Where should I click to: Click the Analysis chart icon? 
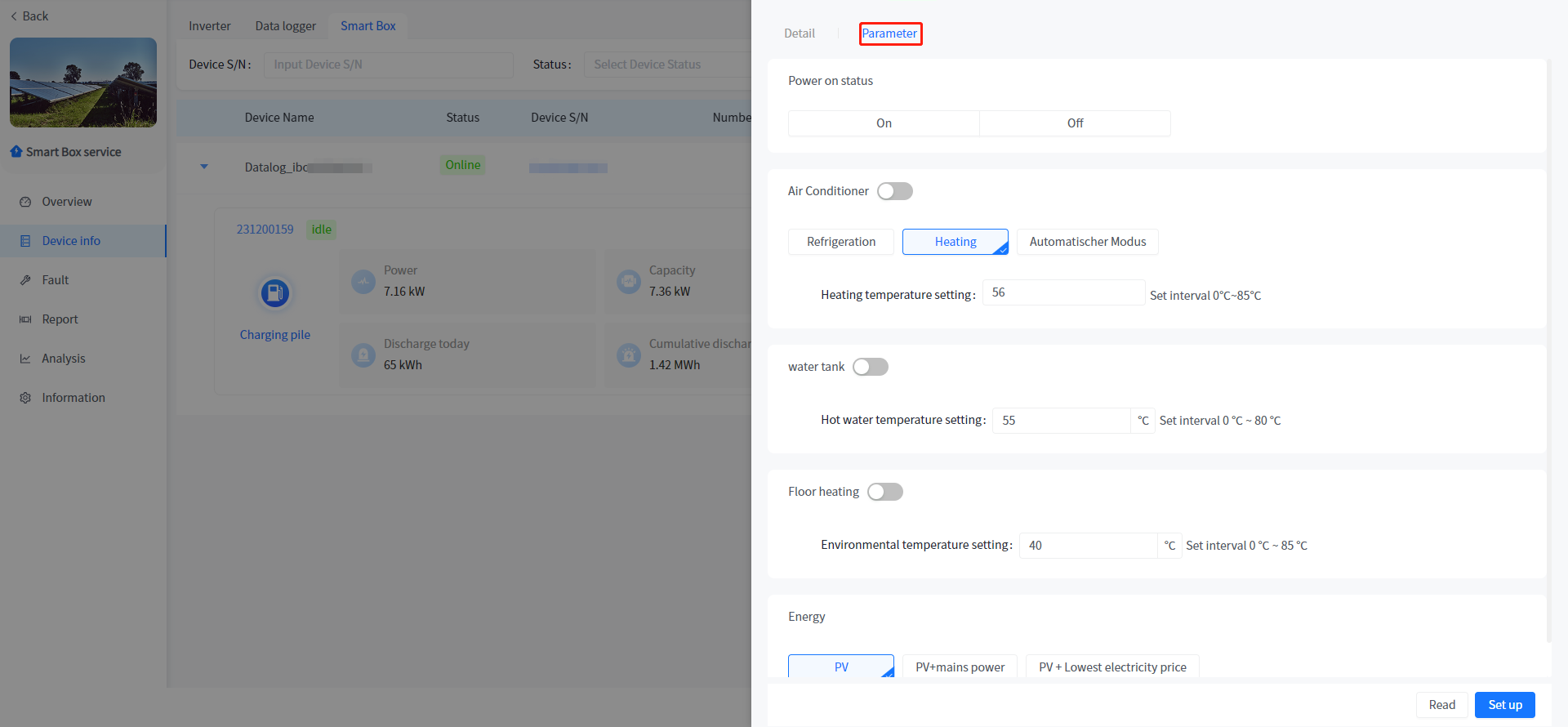point(25,359)
